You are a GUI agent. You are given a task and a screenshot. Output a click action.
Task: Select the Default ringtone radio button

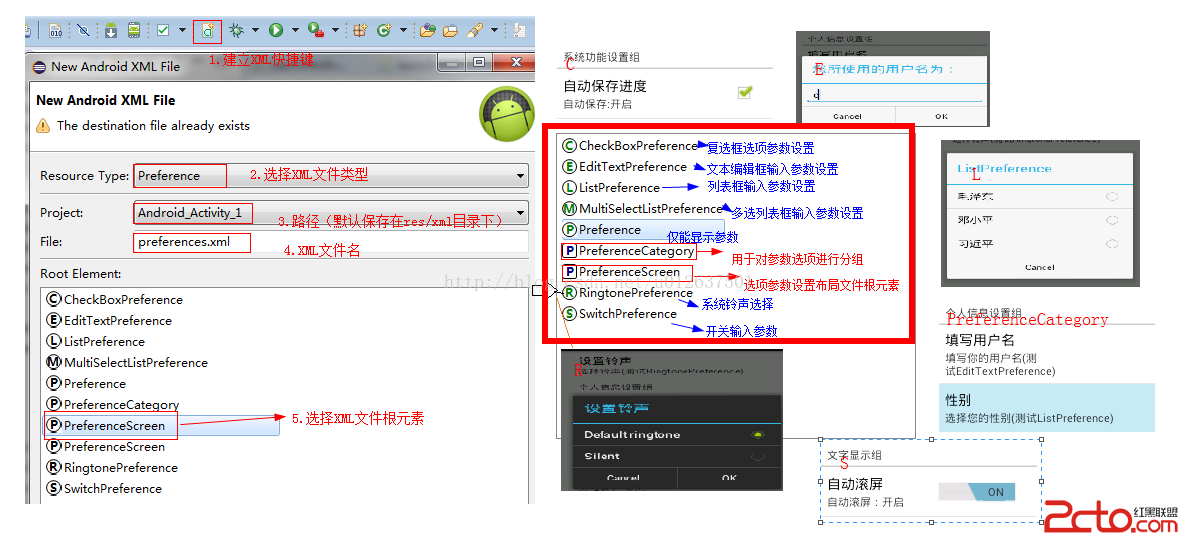(758, 435)
